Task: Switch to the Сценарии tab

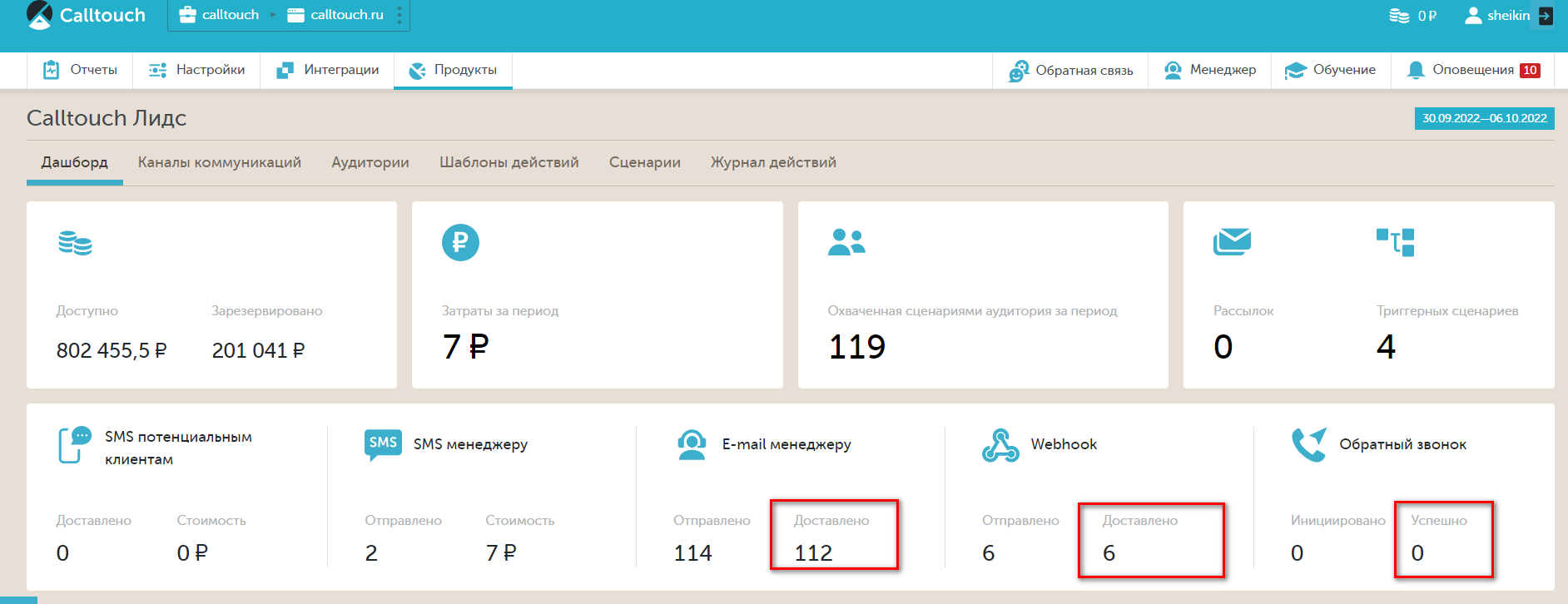Action: point(645,162)
